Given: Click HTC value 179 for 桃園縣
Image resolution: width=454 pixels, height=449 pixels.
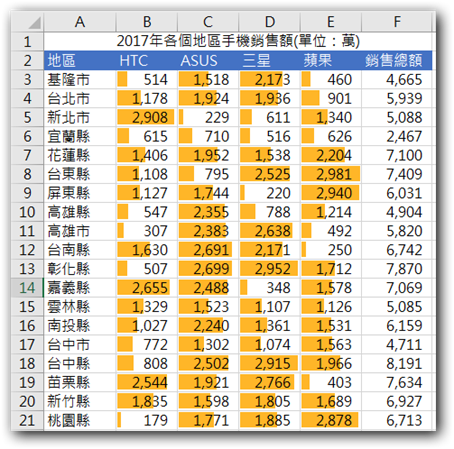Looking at the screenshot, I should click(x=147, y=420).
